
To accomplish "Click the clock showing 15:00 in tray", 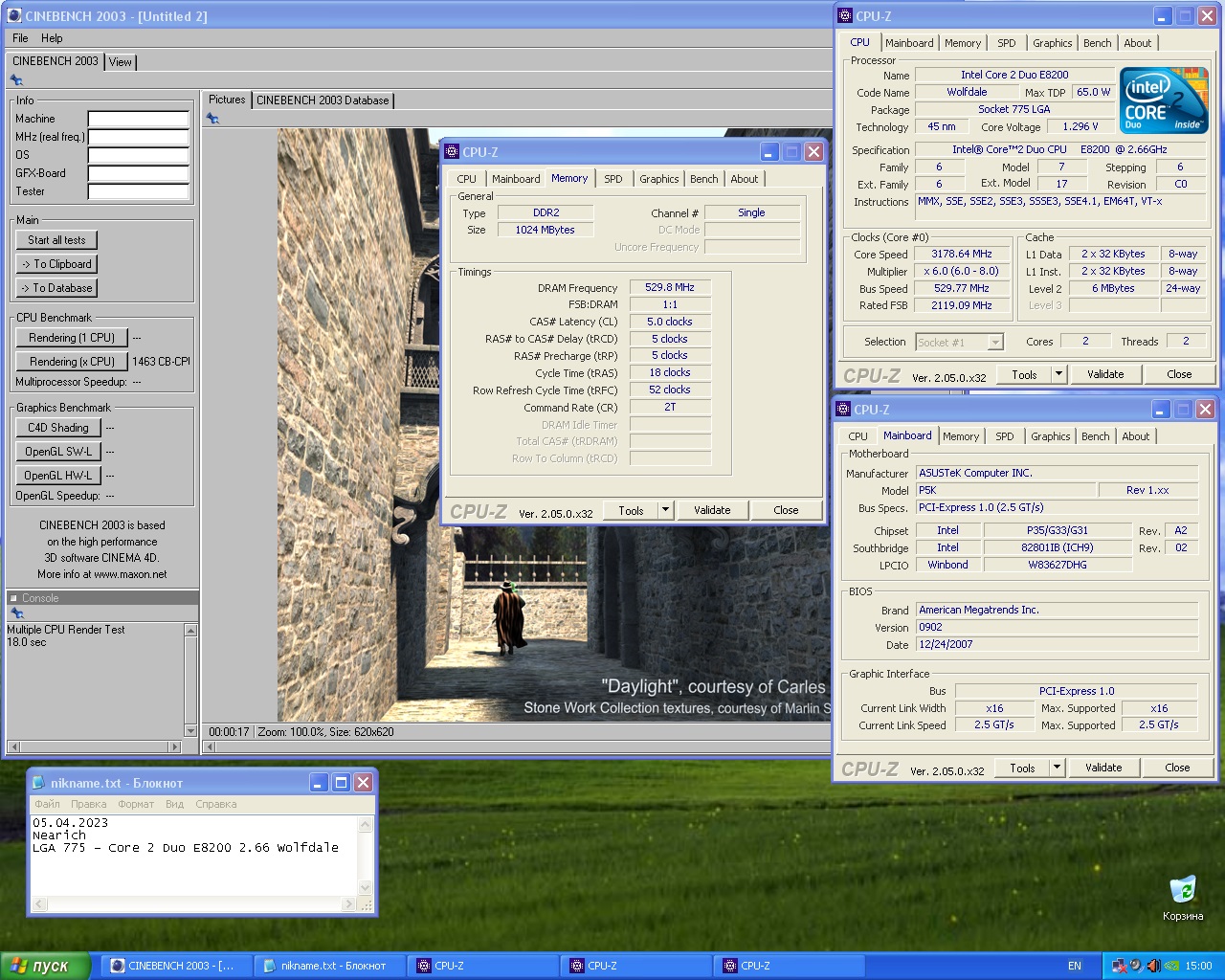I will click(1198, 966).
